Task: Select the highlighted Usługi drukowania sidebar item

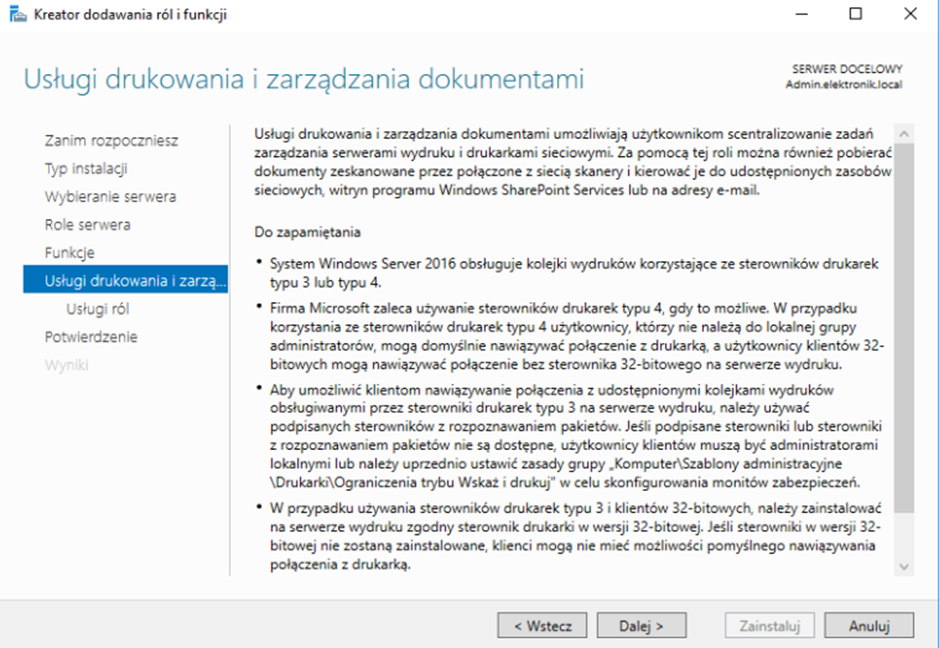Action: click(125, 281)
